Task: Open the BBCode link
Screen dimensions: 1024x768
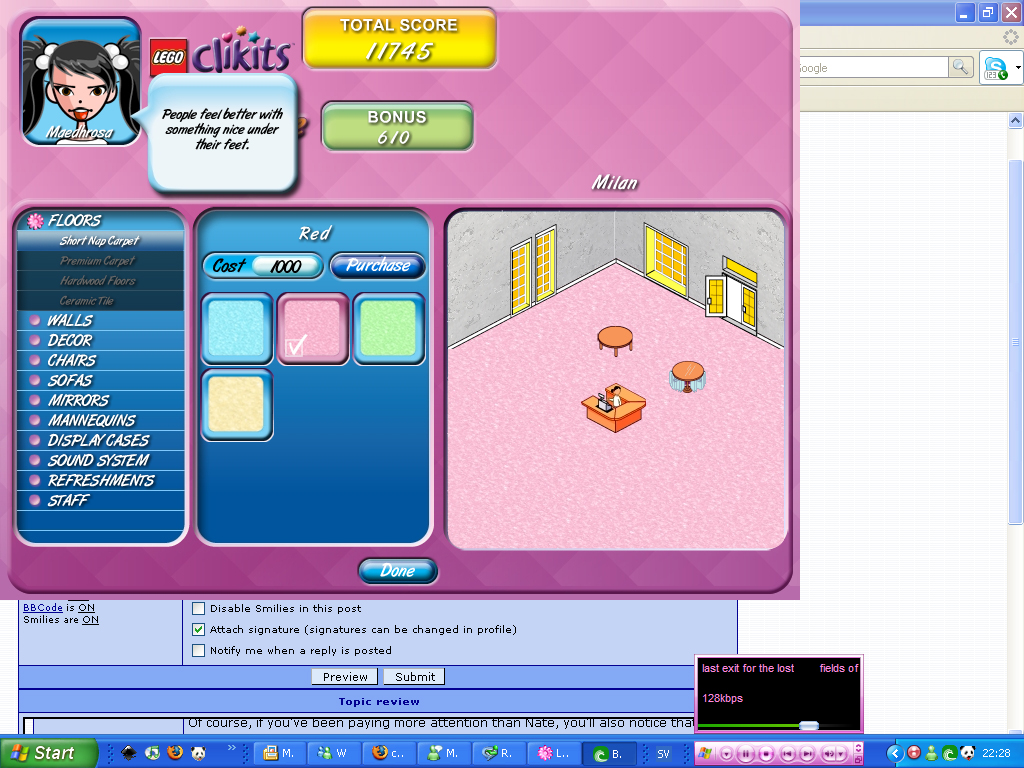Action: click(x=43, y=607)
